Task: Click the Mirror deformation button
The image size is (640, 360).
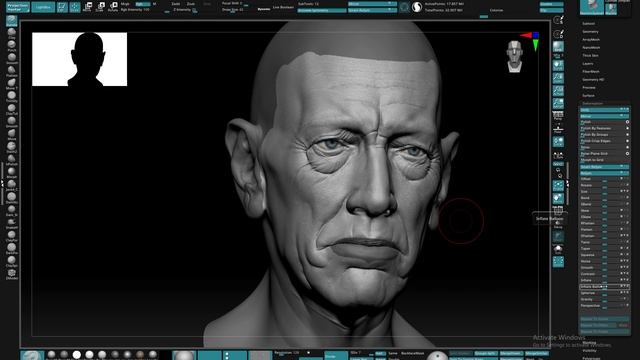Action: (604, 116)
